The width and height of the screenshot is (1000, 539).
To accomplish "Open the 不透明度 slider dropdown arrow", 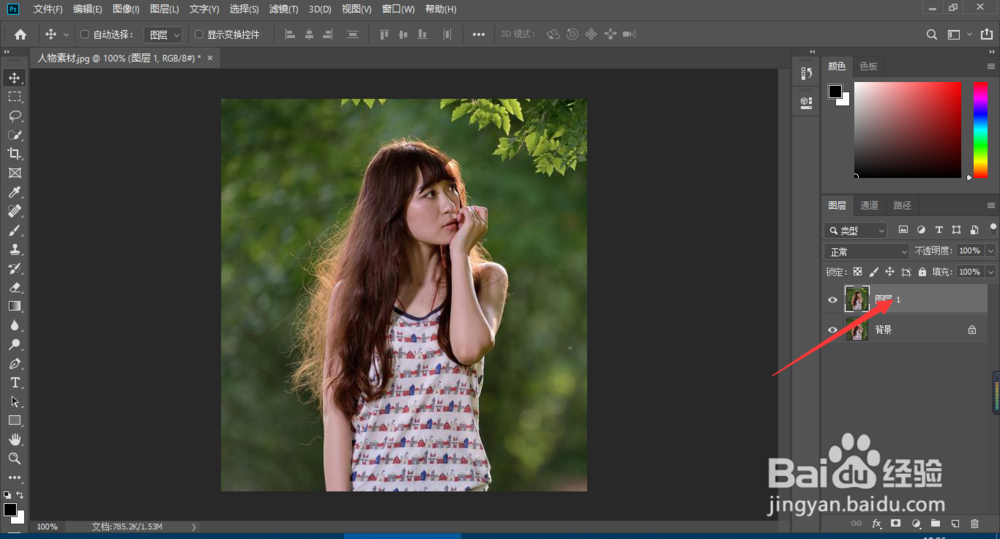I will 990,251.
